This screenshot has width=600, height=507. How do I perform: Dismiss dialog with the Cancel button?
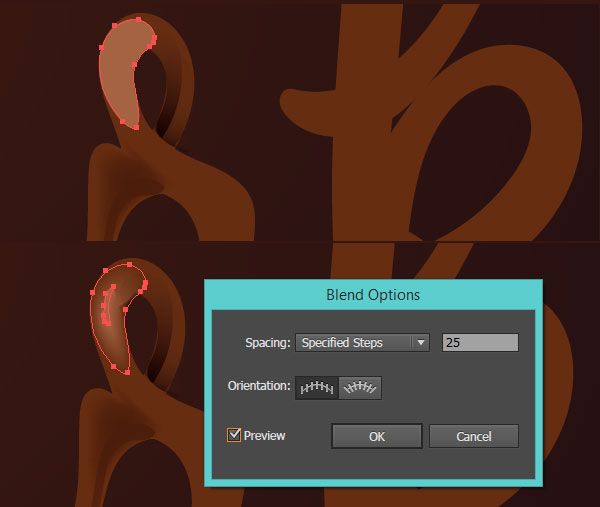click(x=474, y=436)
